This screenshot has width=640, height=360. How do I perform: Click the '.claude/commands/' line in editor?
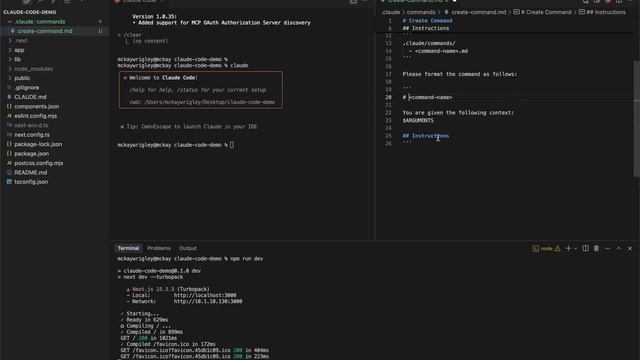(429, 43)
